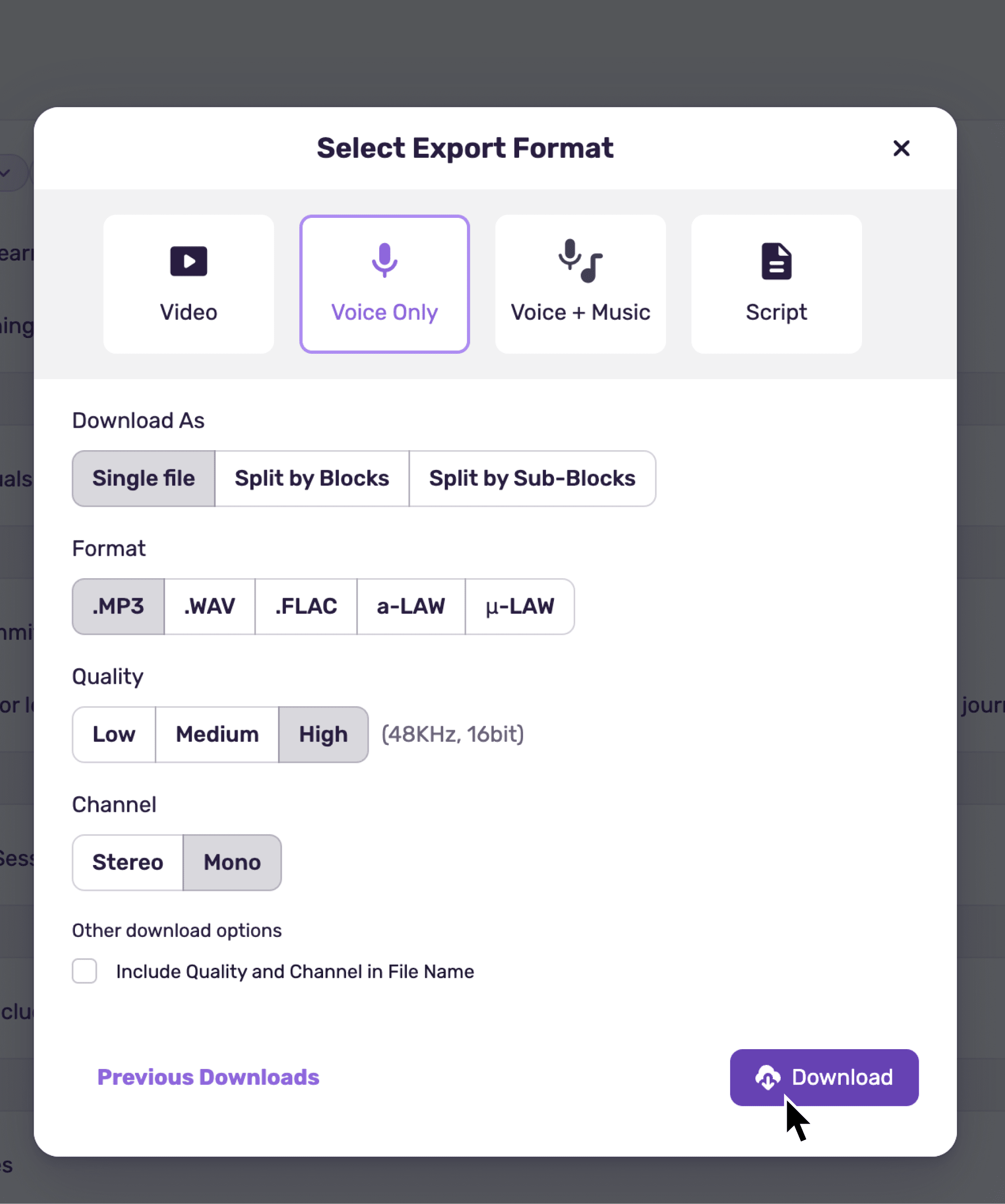The width and height of the screenshot is (1005, 1204).
Task: Set format to .WAV
Action: (210, 606)
